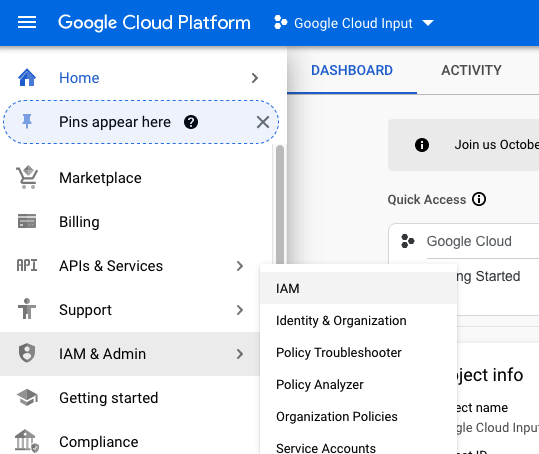The image size is (539, 454).
Task: Click the IAM & Admin shield icon
Action: click(x=27, y=353)
